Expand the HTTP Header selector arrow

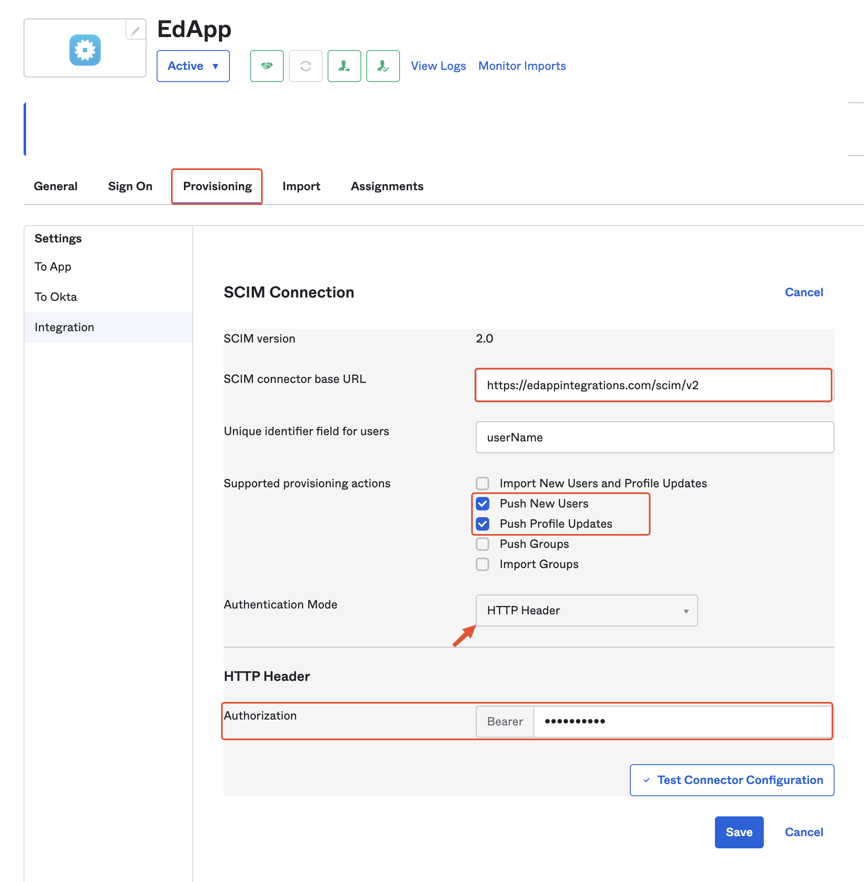(684, 610)
